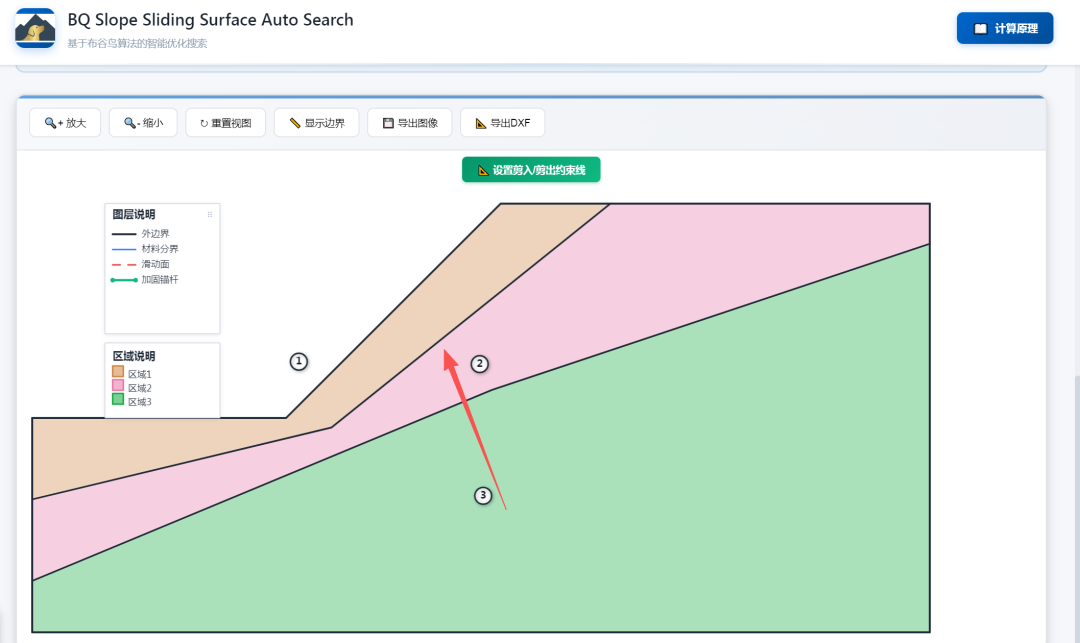Click the book icon in 计算原理
Viewport: 1080px width, 643px height.
(x=980, y=29)
